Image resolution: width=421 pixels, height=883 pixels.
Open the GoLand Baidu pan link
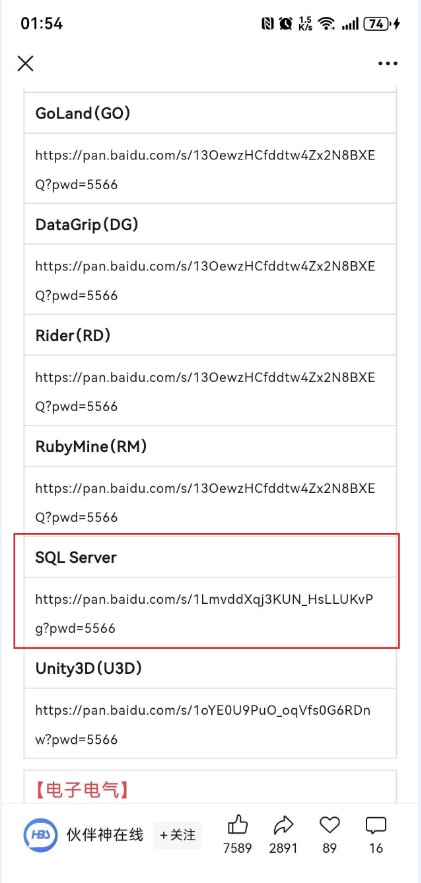(205, 170)
